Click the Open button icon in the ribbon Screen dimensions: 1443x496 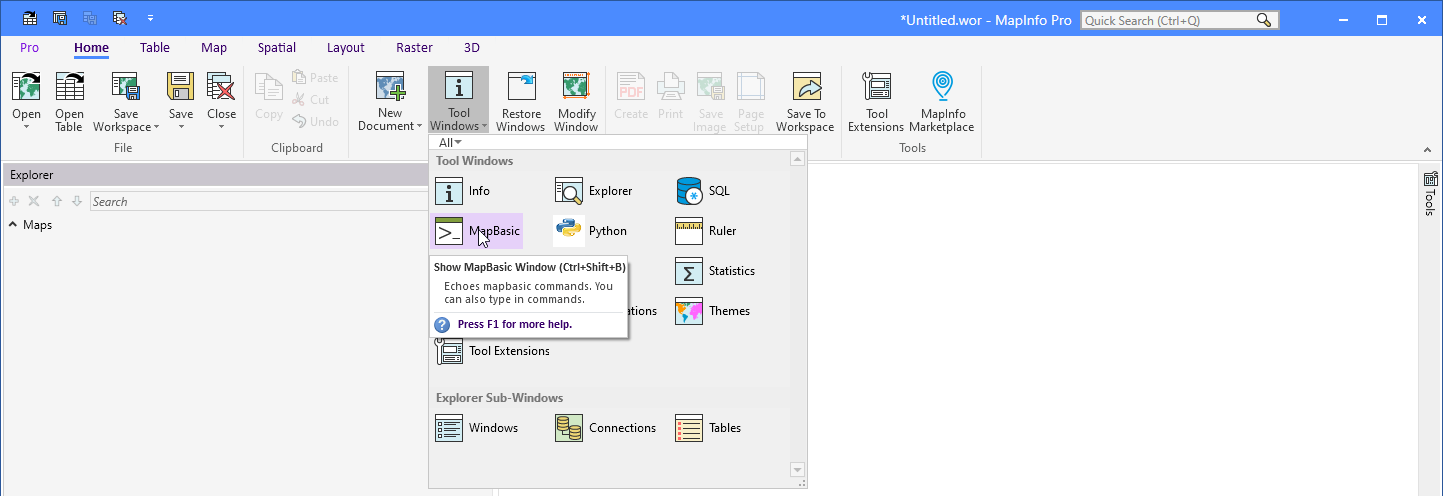tap(27, 87)
